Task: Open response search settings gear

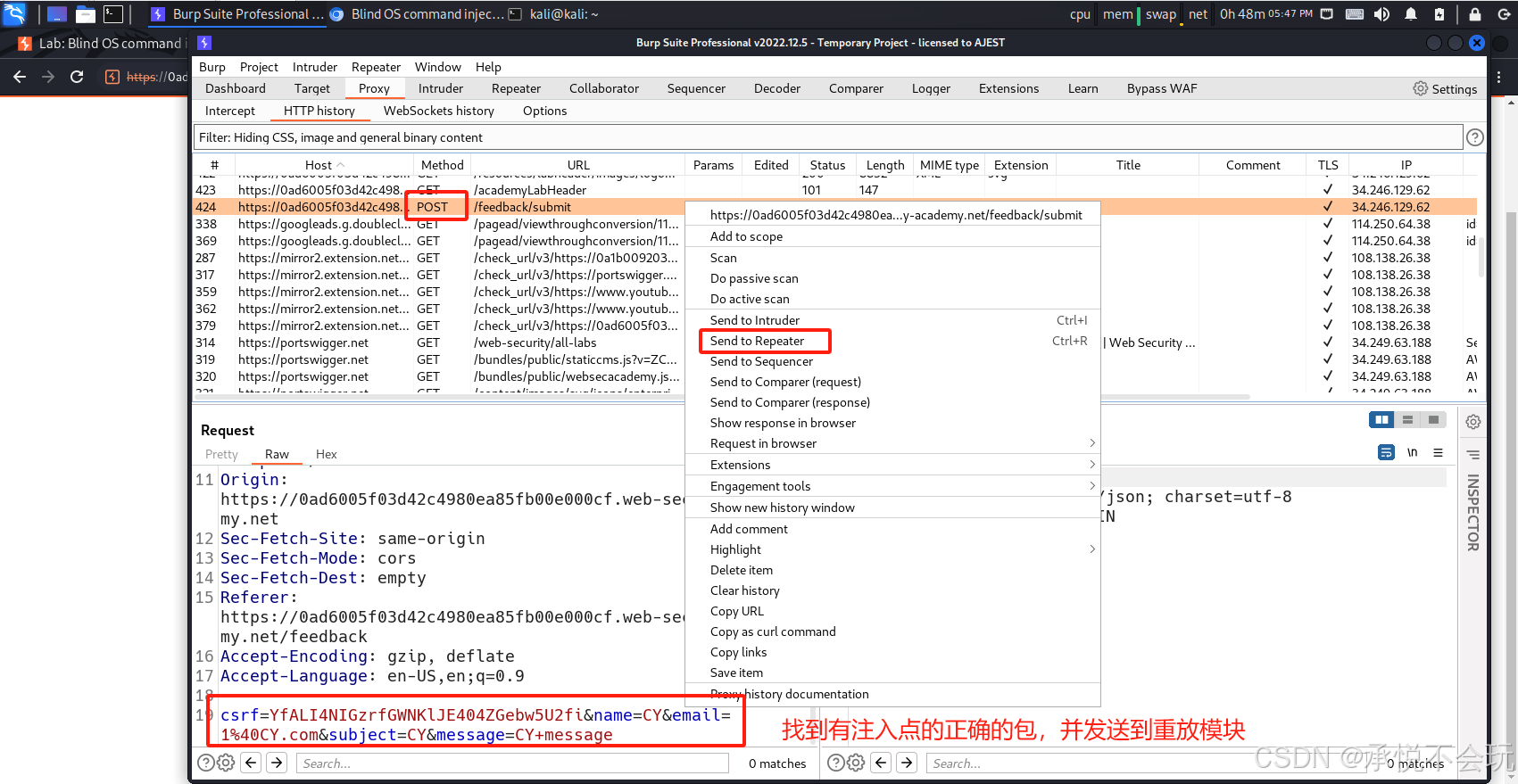Action: 856,763
